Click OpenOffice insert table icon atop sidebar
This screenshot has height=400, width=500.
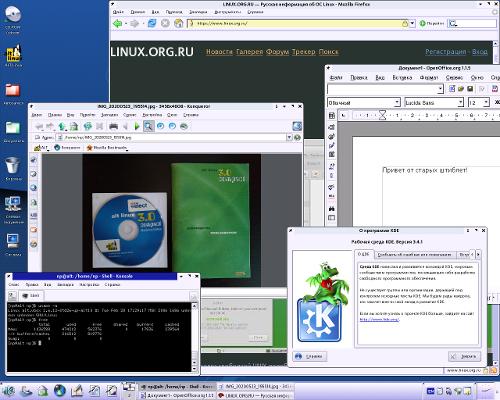[x=332, y=116]
